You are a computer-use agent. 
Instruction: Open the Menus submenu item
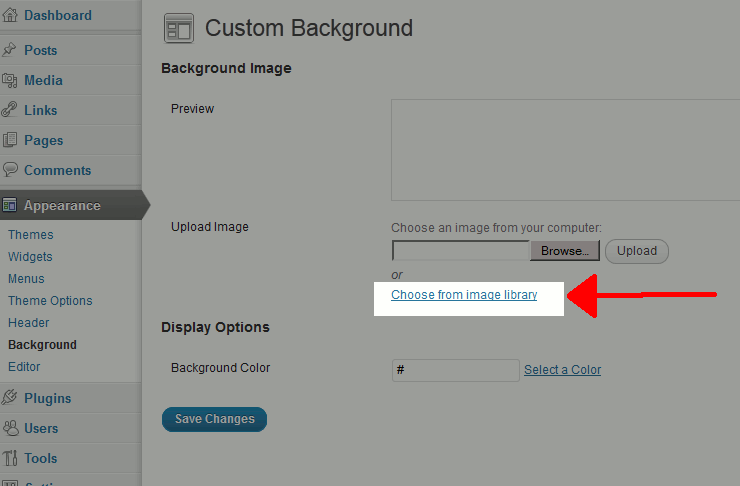pos(26,278)
